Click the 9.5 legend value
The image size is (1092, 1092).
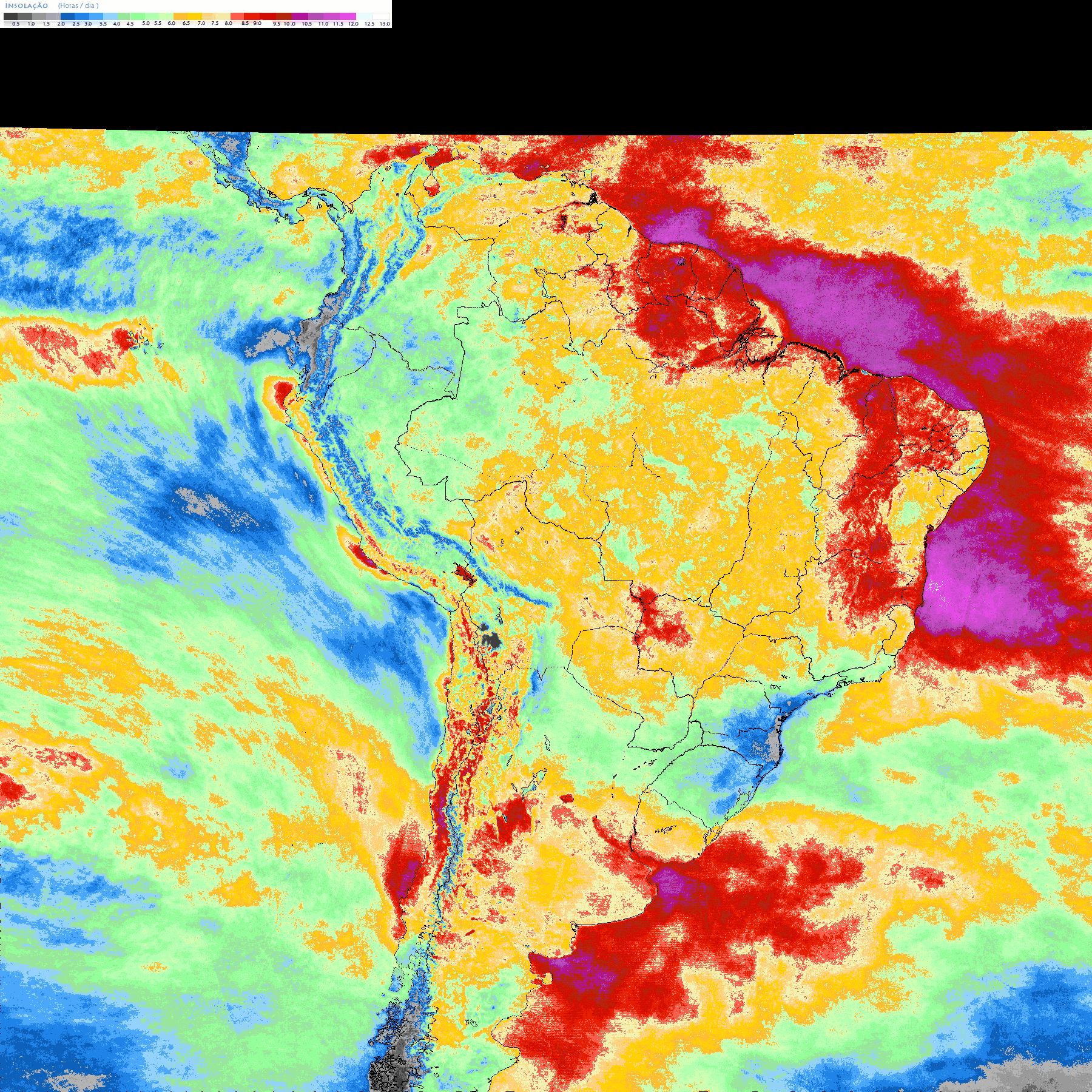[x=277, y=24]
